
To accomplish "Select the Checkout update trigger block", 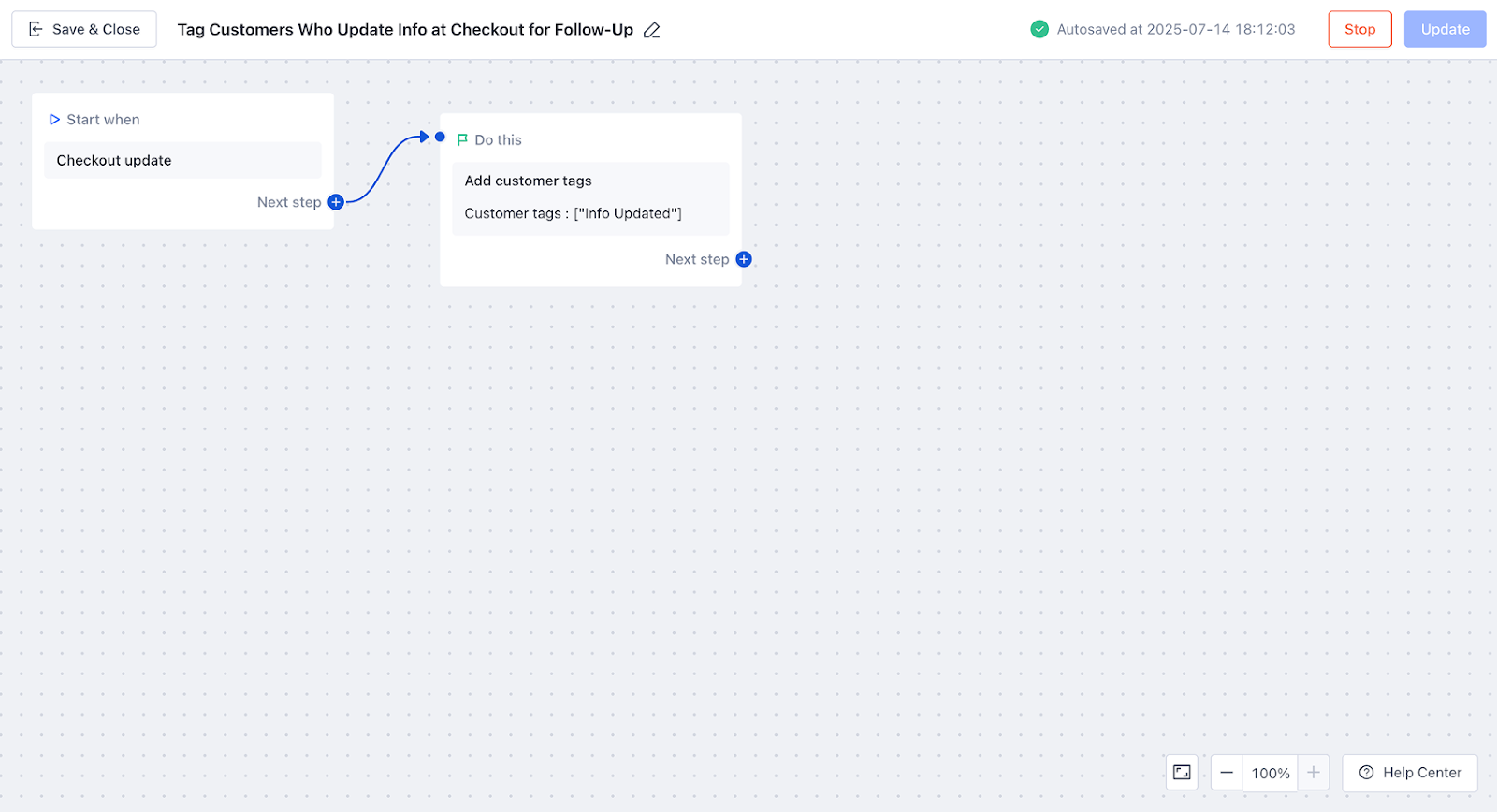I will tap(182, 161).
